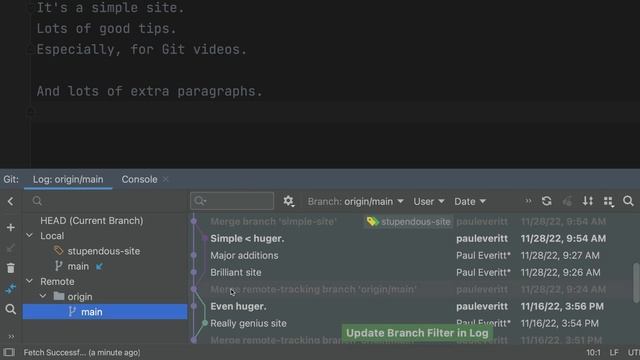The image size is (640, 360).
Task: Click the commit log vertical scrollbar
Action: [x=636, y=283]
